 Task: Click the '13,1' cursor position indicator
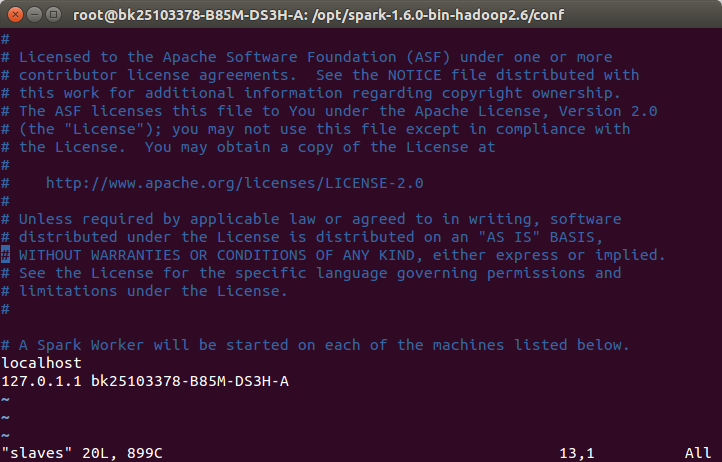point(576,453)
